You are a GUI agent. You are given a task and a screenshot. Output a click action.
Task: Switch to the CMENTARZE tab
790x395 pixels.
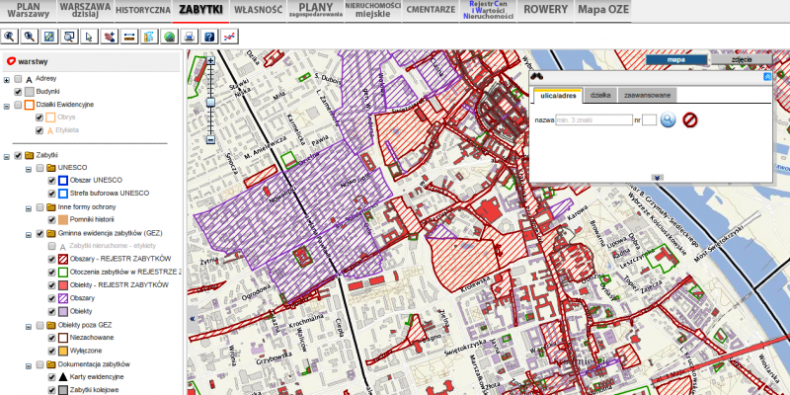[431, 10]
